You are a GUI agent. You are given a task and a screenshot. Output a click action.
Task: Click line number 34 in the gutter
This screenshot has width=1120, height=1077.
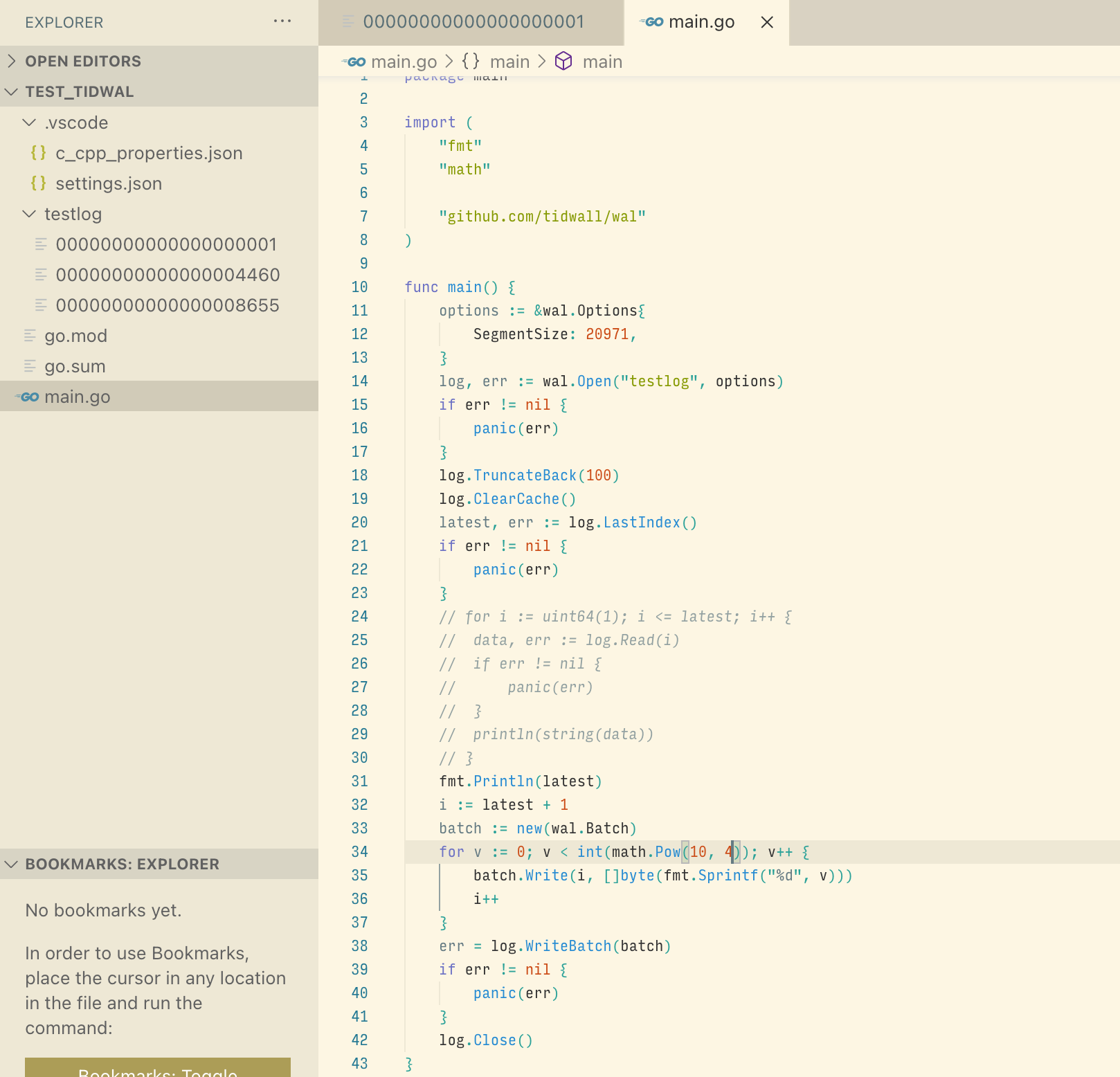(x=359, y=852)
